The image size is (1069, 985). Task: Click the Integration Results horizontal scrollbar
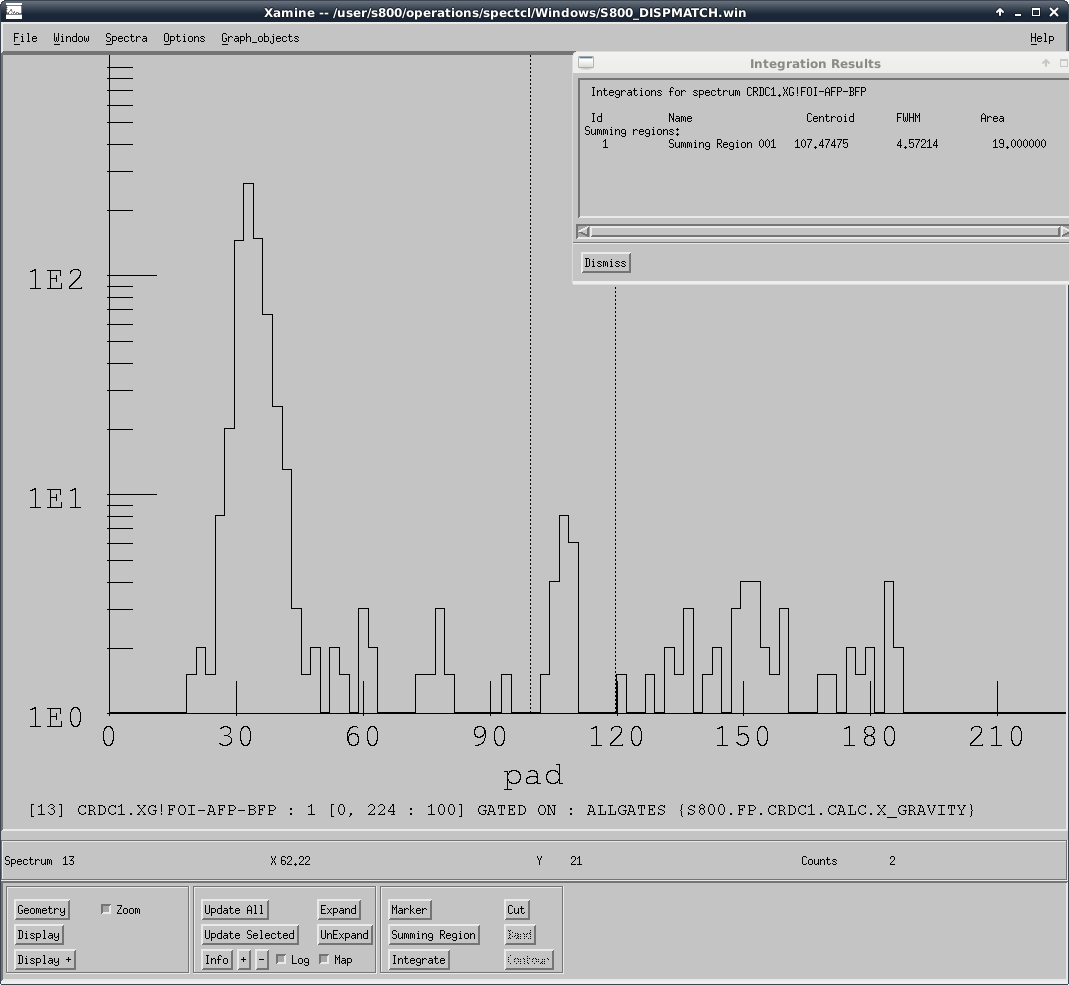tap(822, 232)
